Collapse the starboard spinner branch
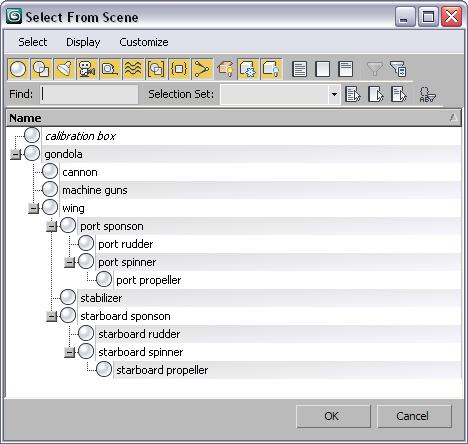Viewport: 468px width, 444px height. click(69, 352)
